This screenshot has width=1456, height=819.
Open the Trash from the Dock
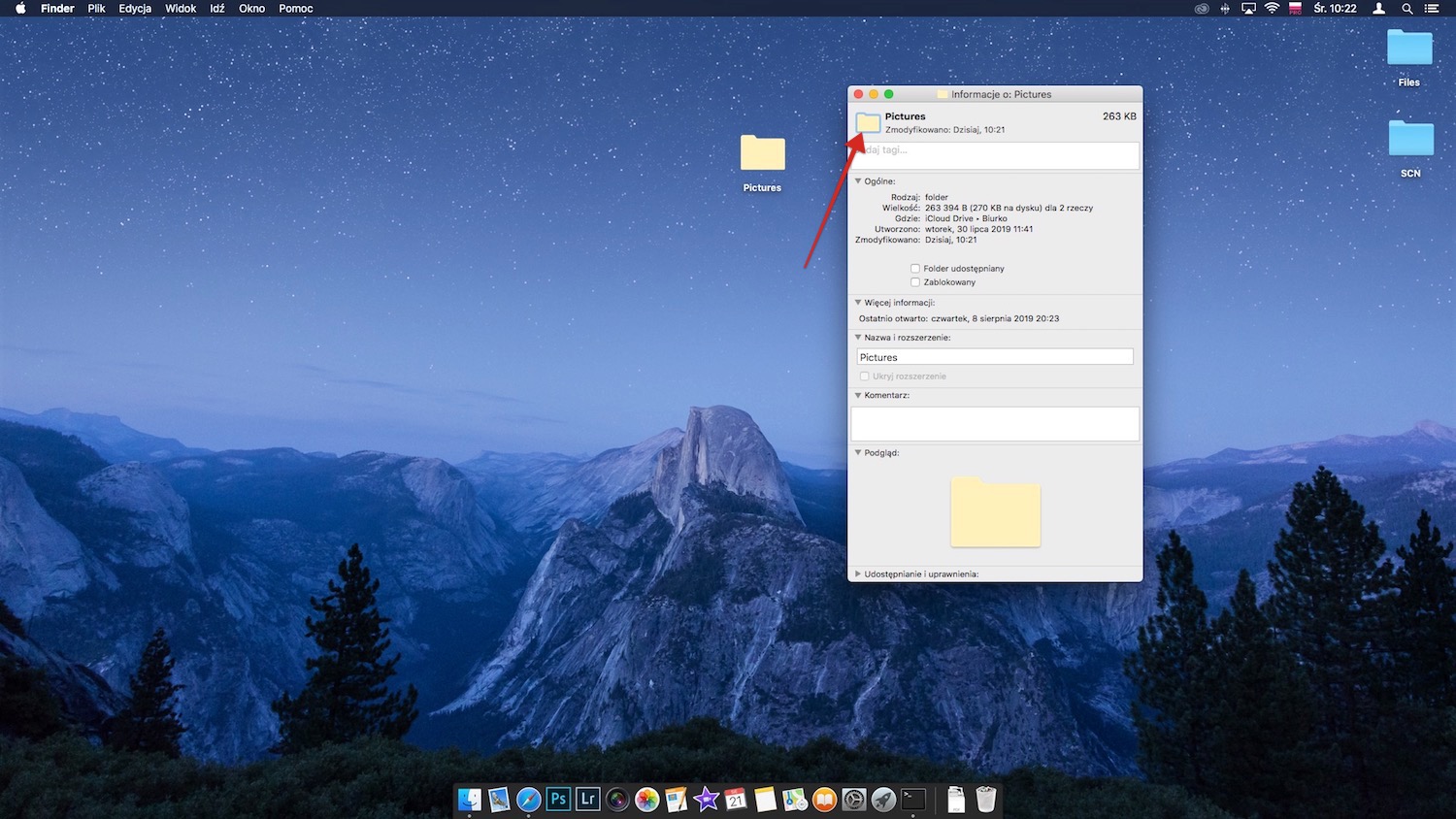click(x=986, y=799)
